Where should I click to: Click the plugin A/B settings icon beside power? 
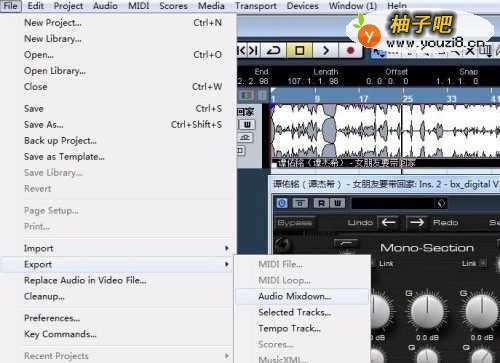300,203
